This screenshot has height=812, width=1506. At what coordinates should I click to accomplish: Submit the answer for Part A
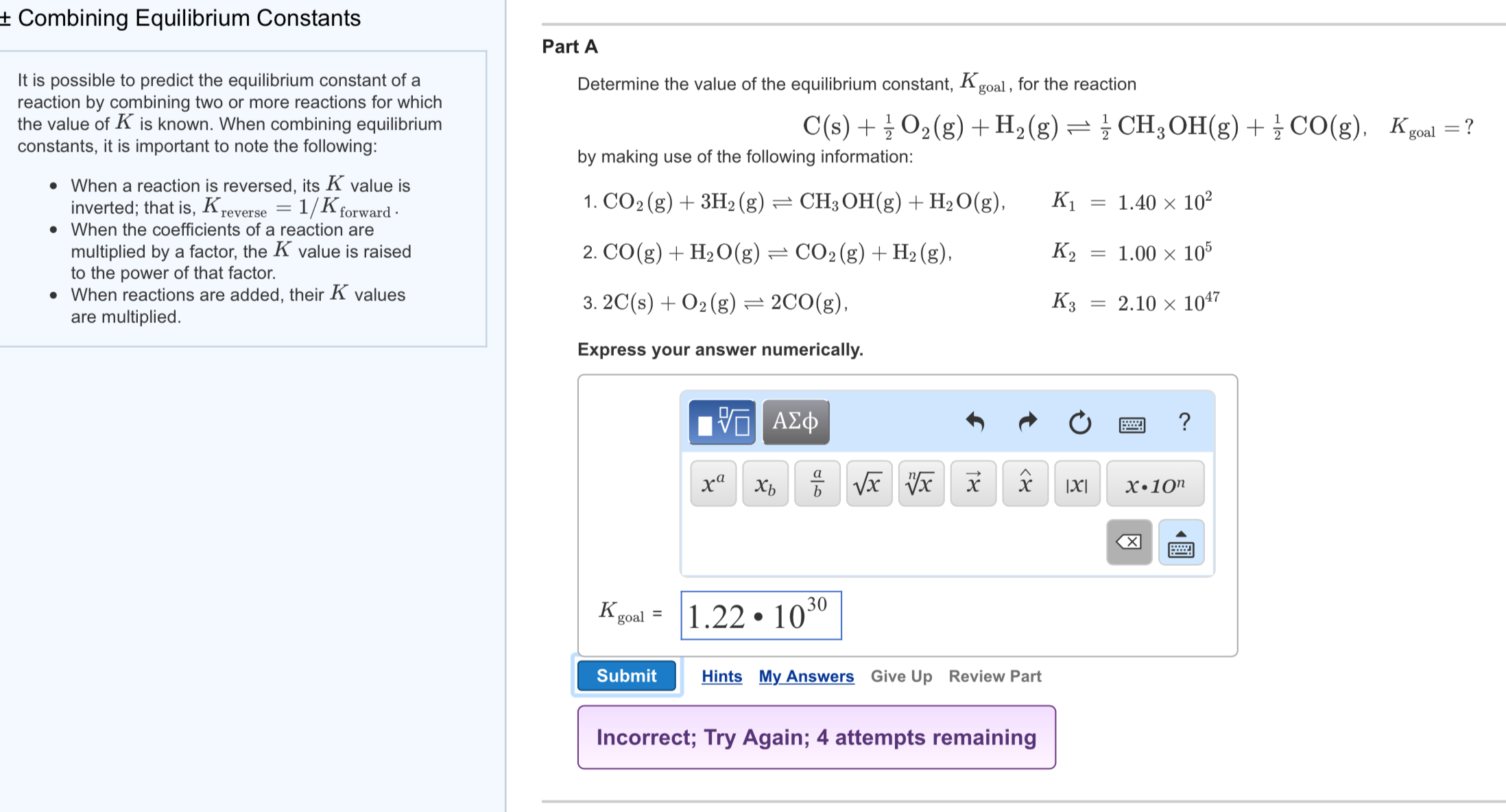[x=625, y=676]
